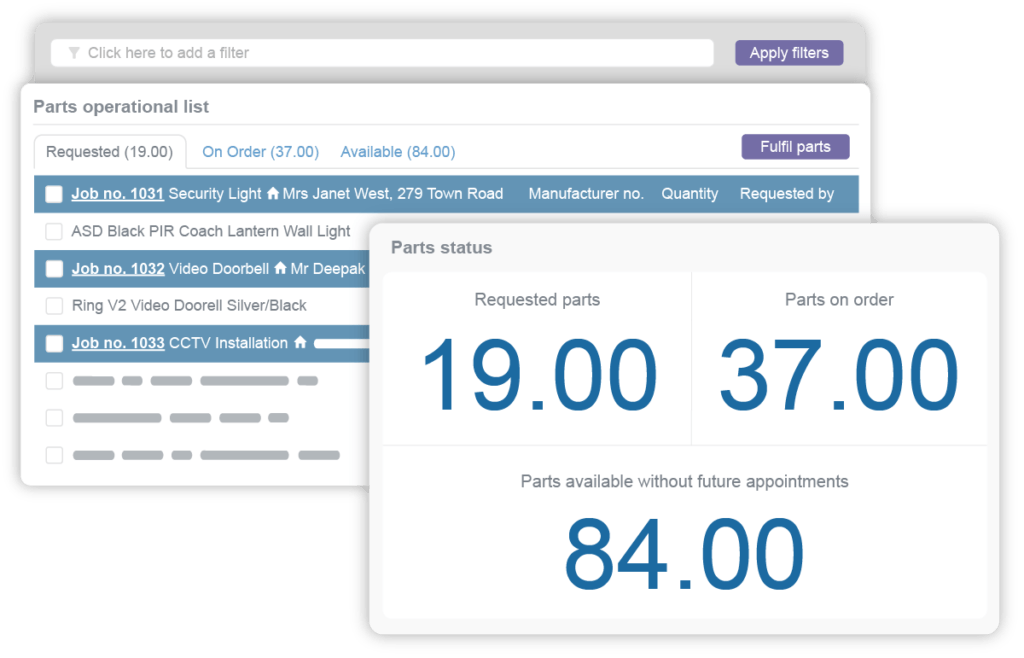
Task: Click the filter funnel icon in the search bar
Action: [74, 52]
